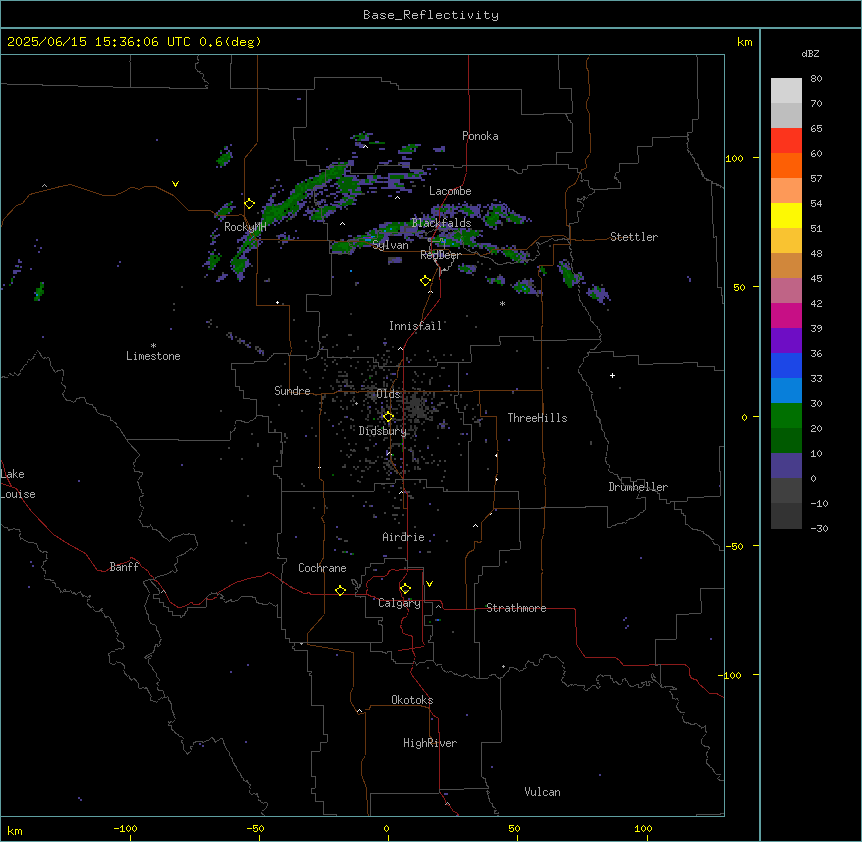Viewport: 862px width, 842px height.
Task: Click the Calgary city label
Action: coord(399,603)
